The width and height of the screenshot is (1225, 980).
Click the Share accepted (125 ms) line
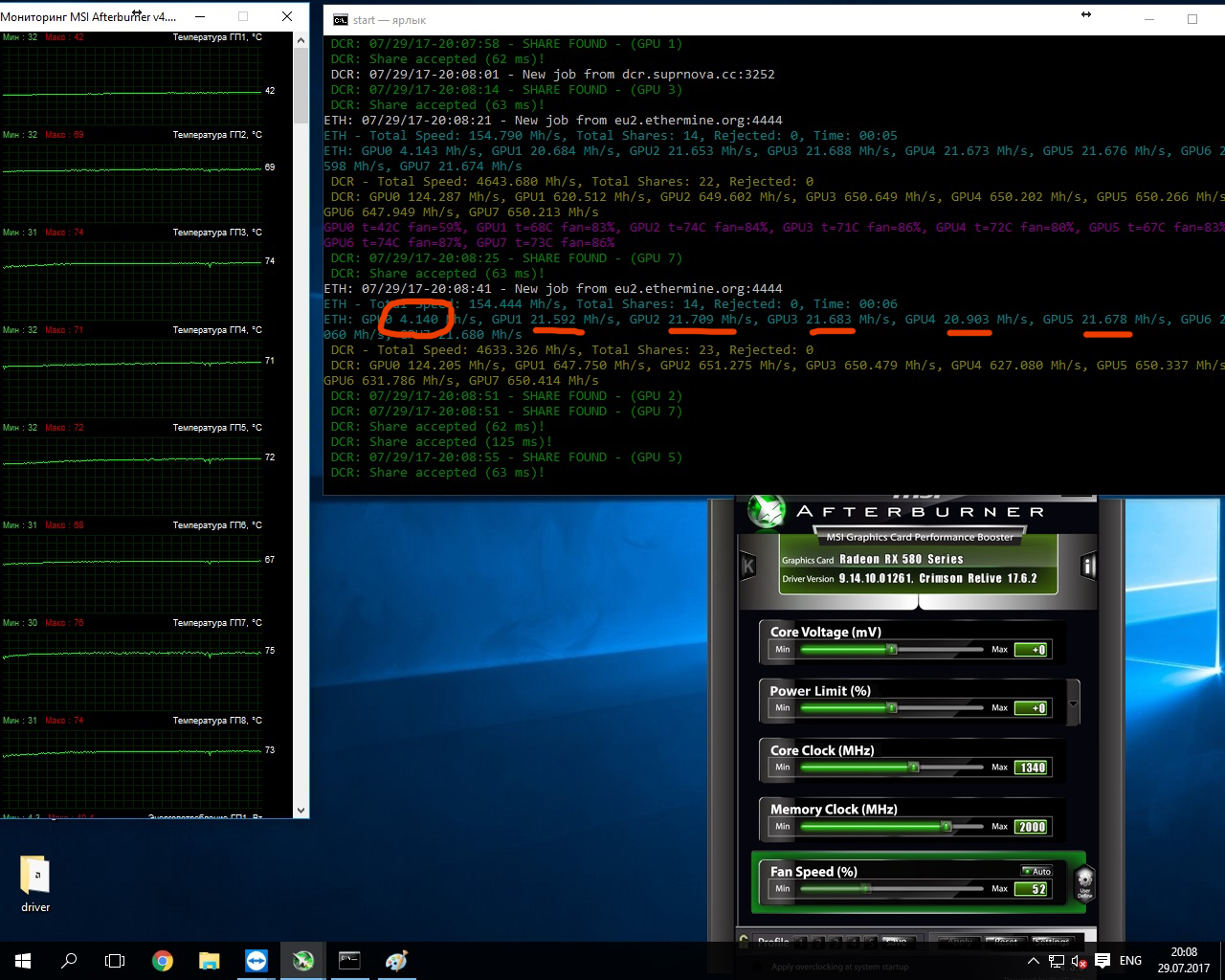click(x=442, y=442)
